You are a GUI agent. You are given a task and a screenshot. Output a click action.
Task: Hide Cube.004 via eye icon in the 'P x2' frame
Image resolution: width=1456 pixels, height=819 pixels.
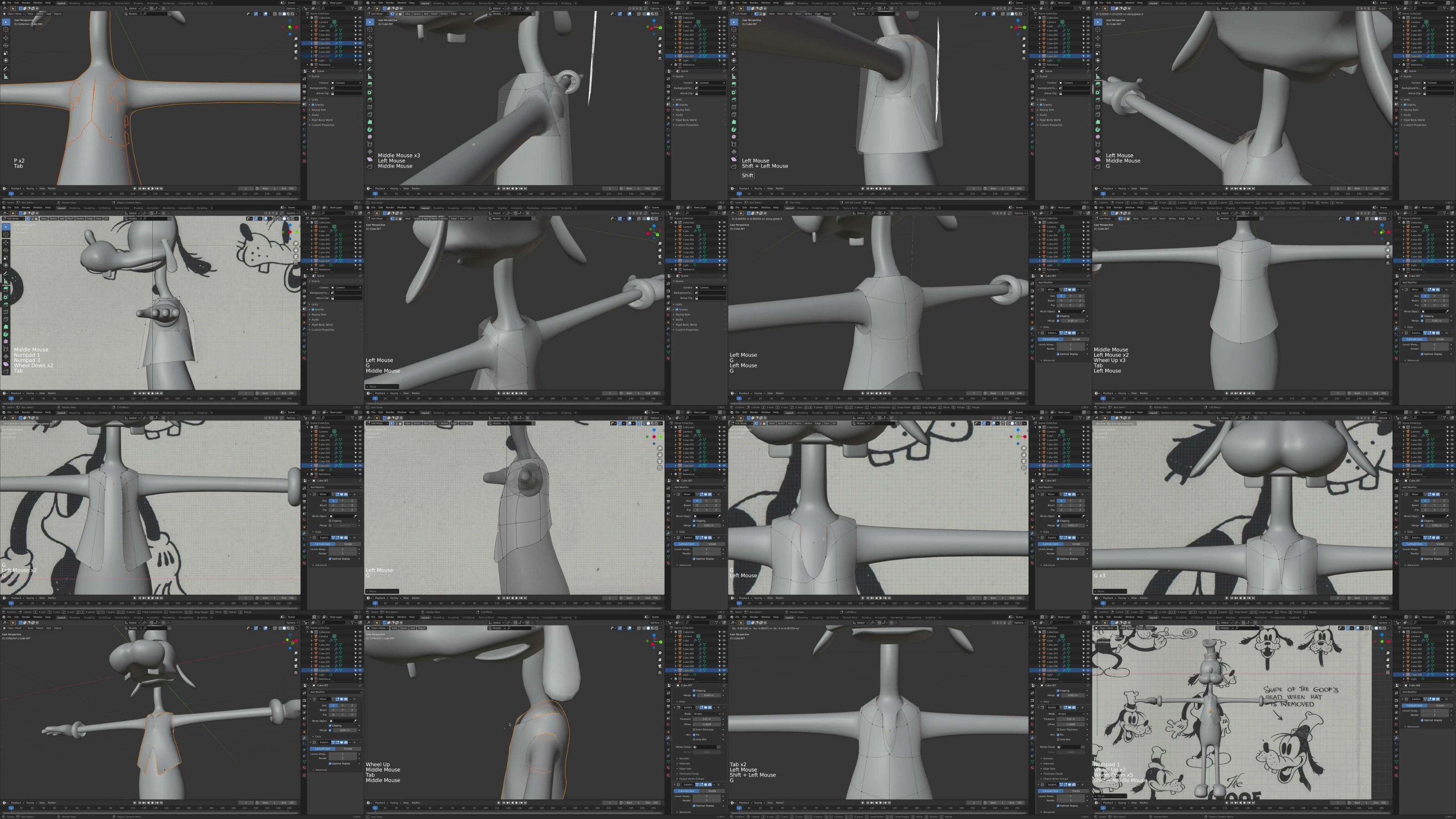(361, 43)
